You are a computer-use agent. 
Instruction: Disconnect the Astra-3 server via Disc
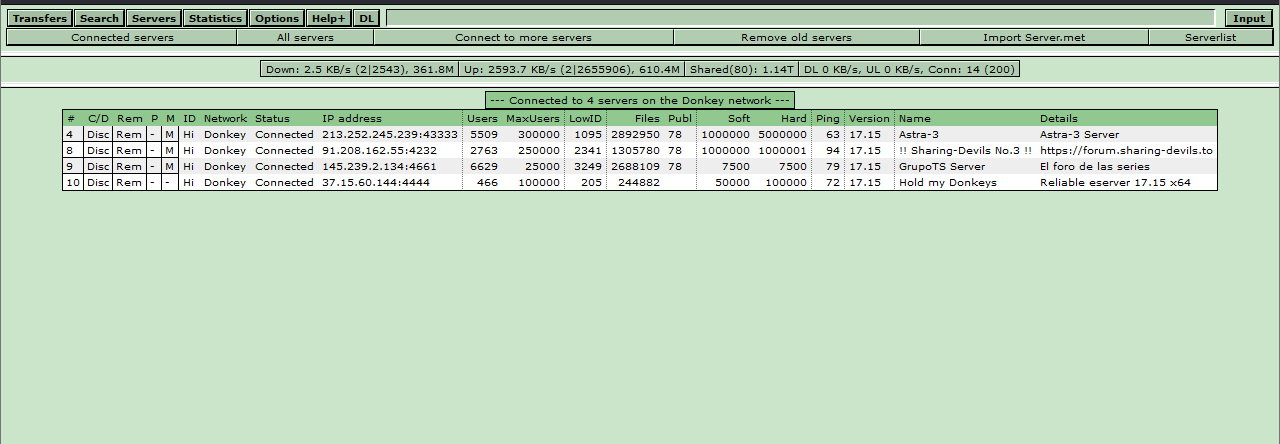pyautogui.click(x=98, y=134)
